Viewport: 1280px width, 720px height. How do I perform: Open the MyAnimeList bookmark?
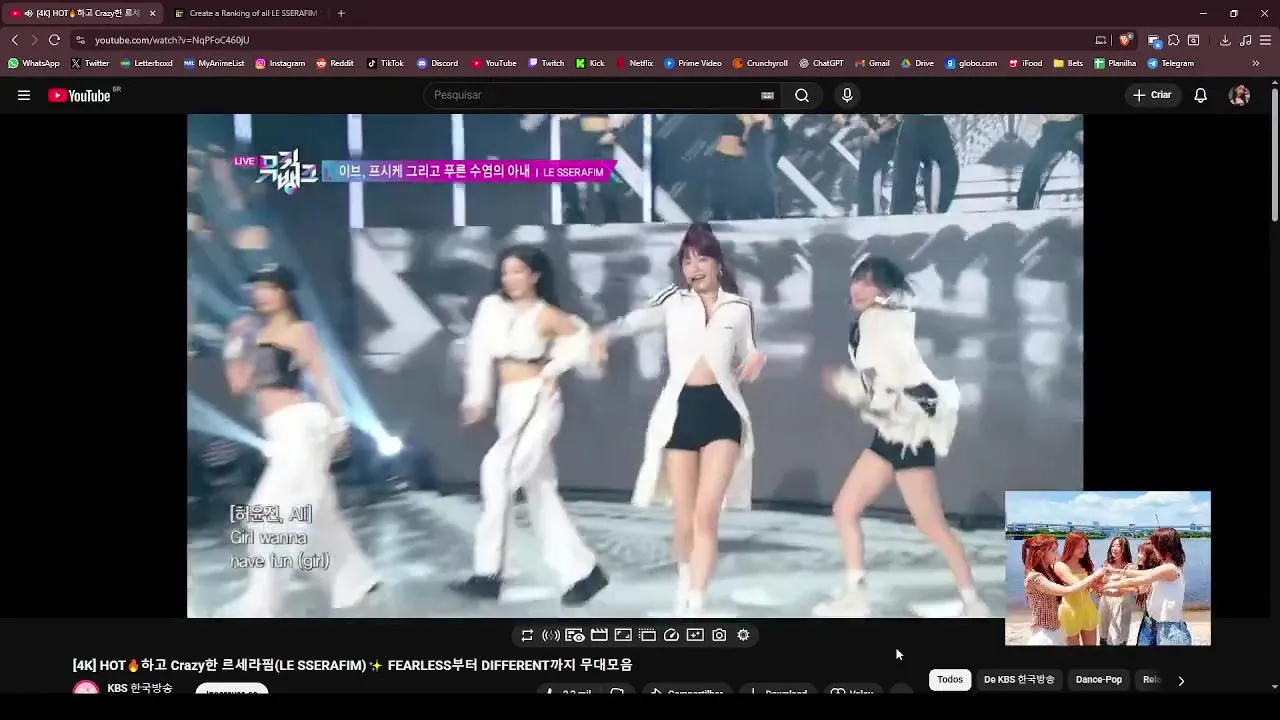pyautogui.click(x=214, y=63)
